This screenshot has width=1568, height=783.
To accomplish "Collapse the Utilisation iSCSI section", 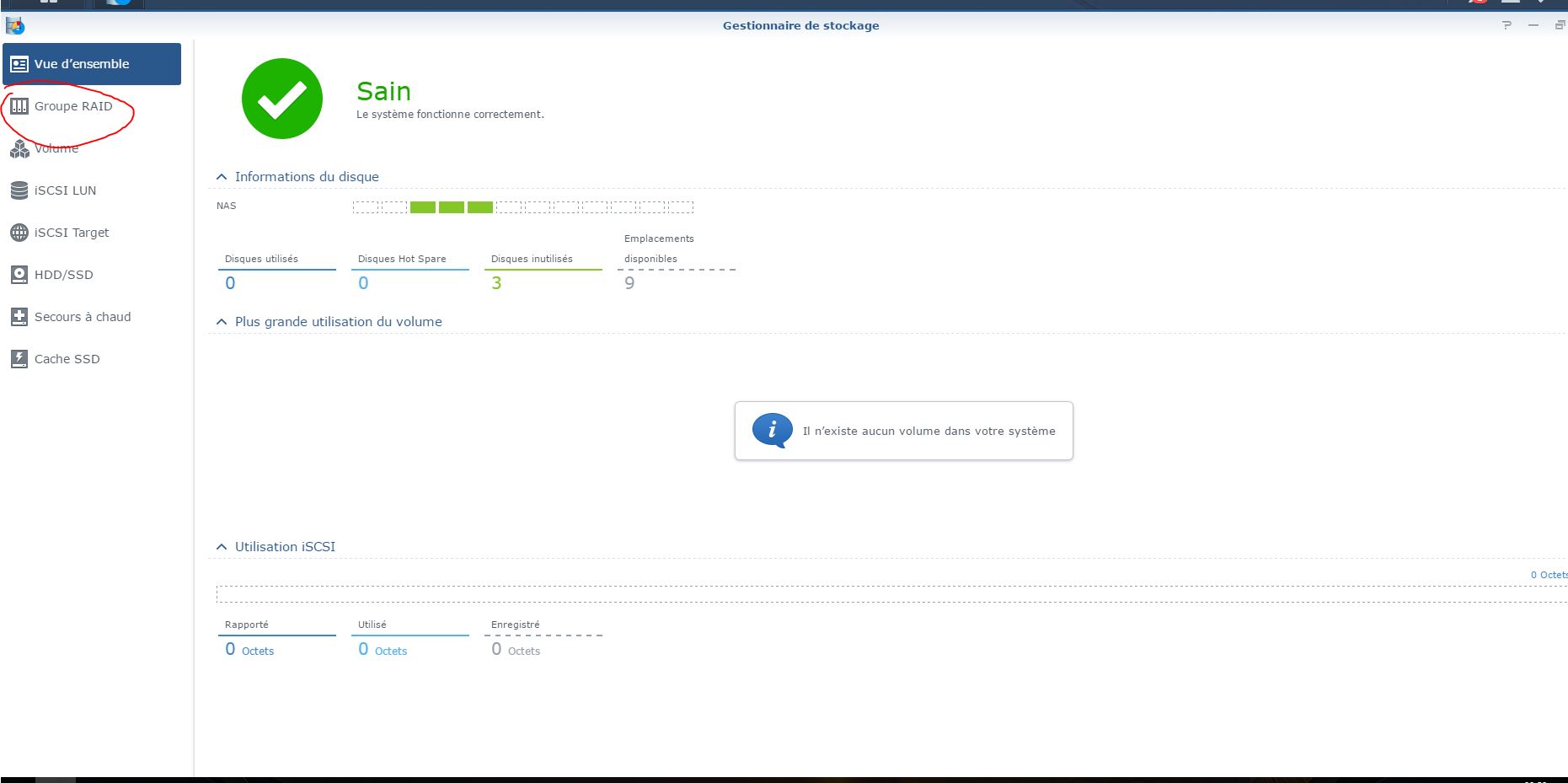I will (x=222, y=547).
